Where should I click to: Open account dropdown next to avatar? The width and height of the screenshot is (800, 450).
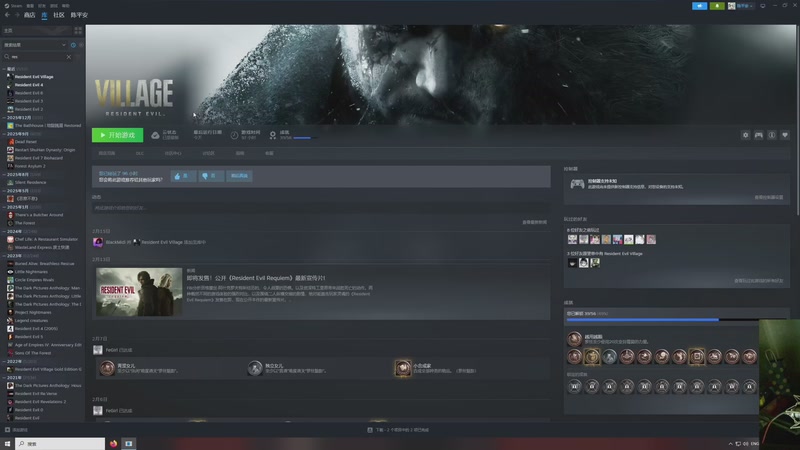(x=745, y=6)
